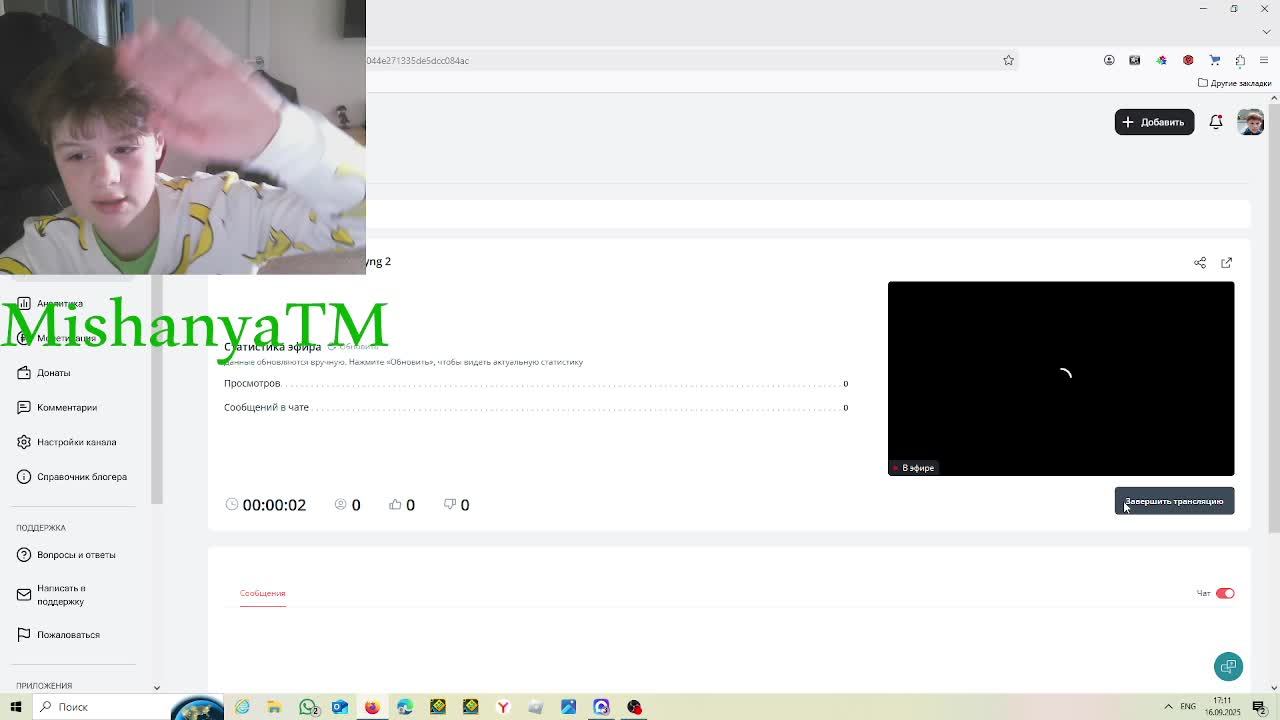Click the Просмотров statistics row

536,383
